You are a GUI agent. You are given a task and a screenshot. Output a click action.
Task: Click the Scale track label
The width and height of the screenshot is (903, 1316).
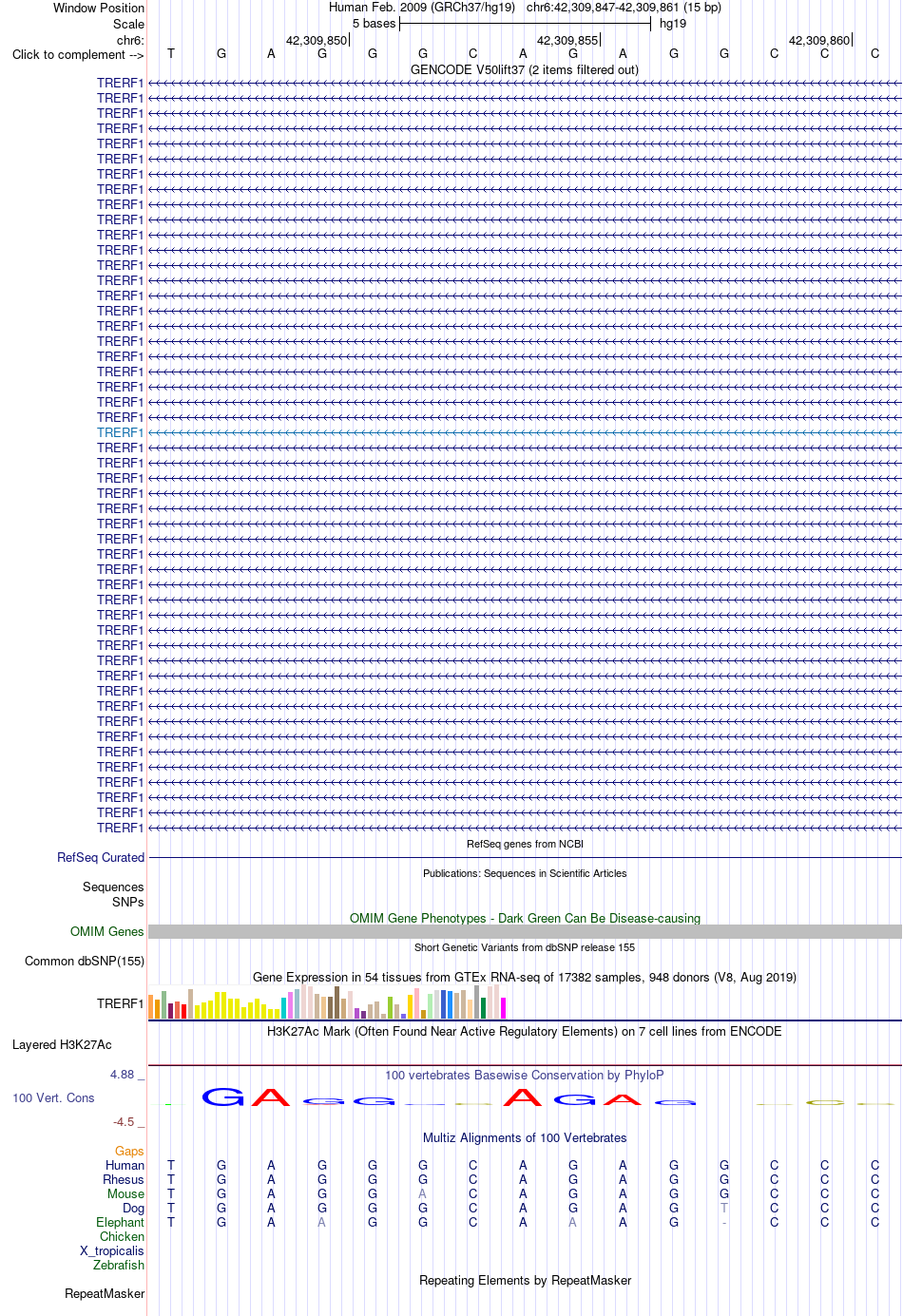[x=128, y=25]
